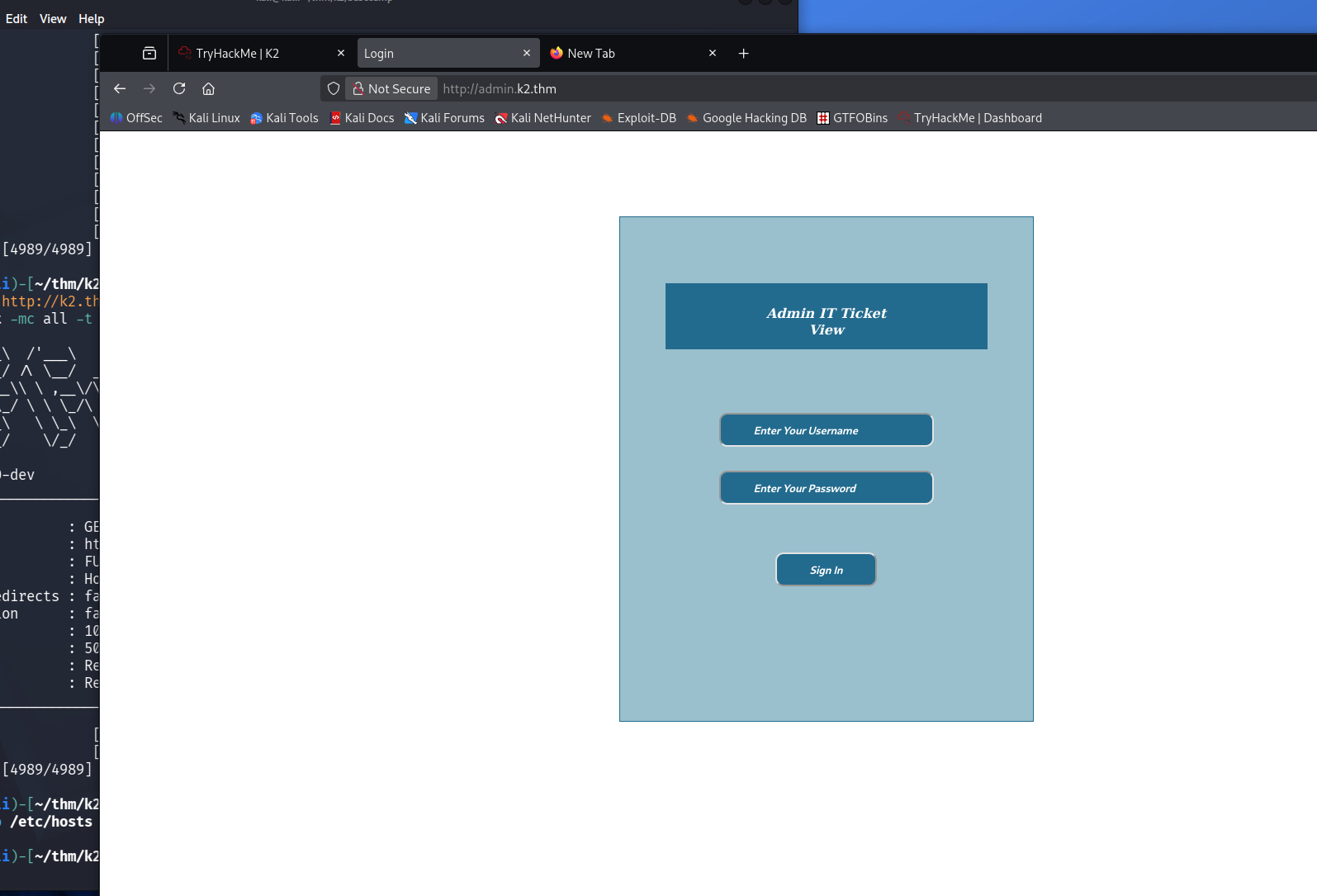Close the TryHackMe | K2 tab
The height and width of the screenshot is (896, 1317).
pos(341,53)
